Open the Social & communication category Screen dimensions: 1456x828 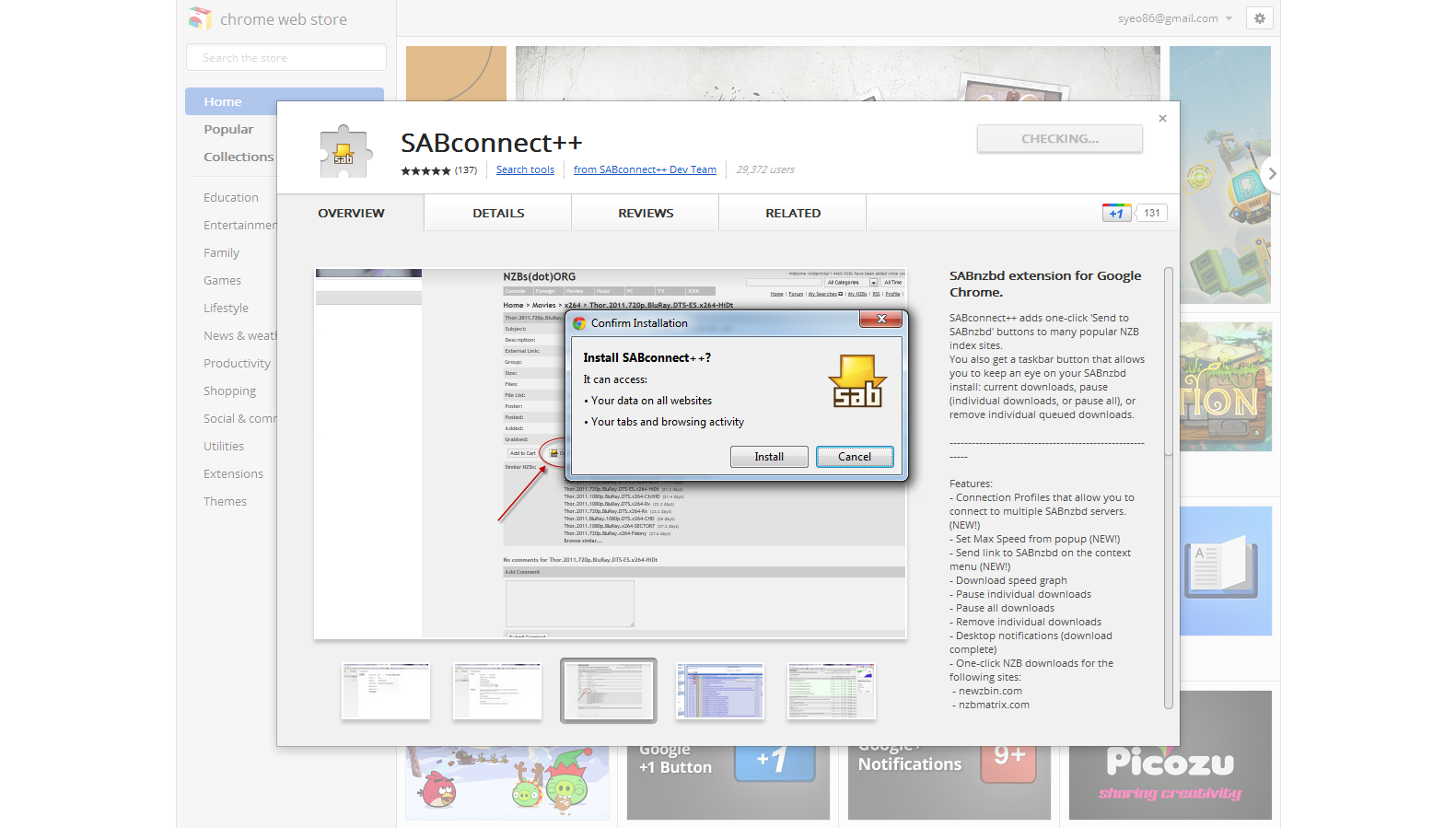[x=239, y=418]
